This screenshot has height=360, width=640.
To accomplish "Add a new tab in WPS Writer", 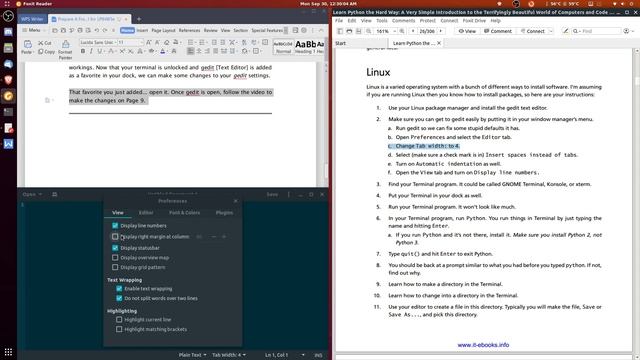I will (139, 19).
